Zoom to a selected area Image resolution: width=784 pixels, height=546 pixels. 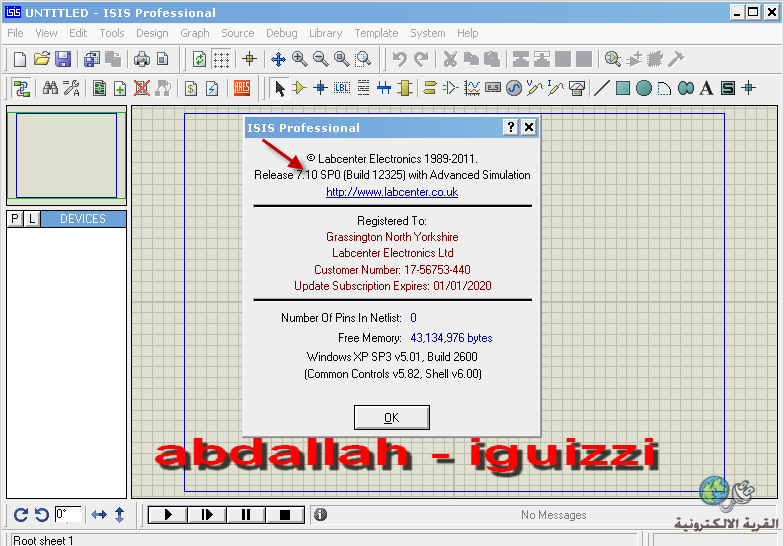(x=363, y=60)
